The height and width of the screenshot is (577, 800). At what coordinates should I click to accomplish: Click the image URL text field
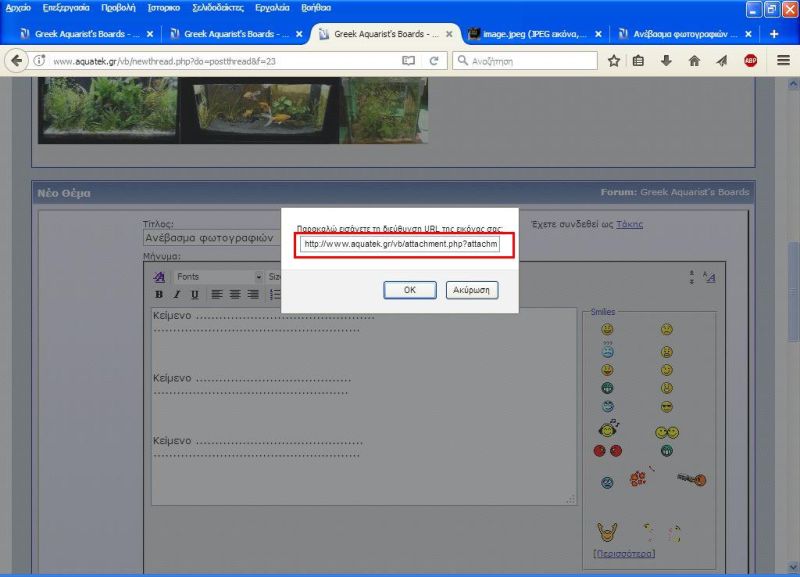point(400,244)
